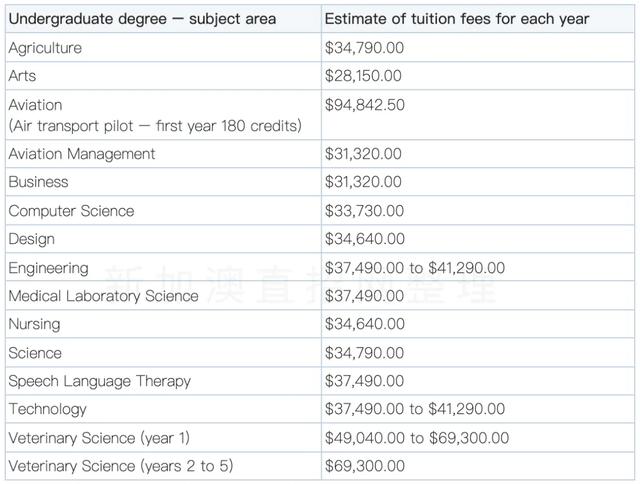
Task: Click the Science subject cell
Action: tap(35, 353)
